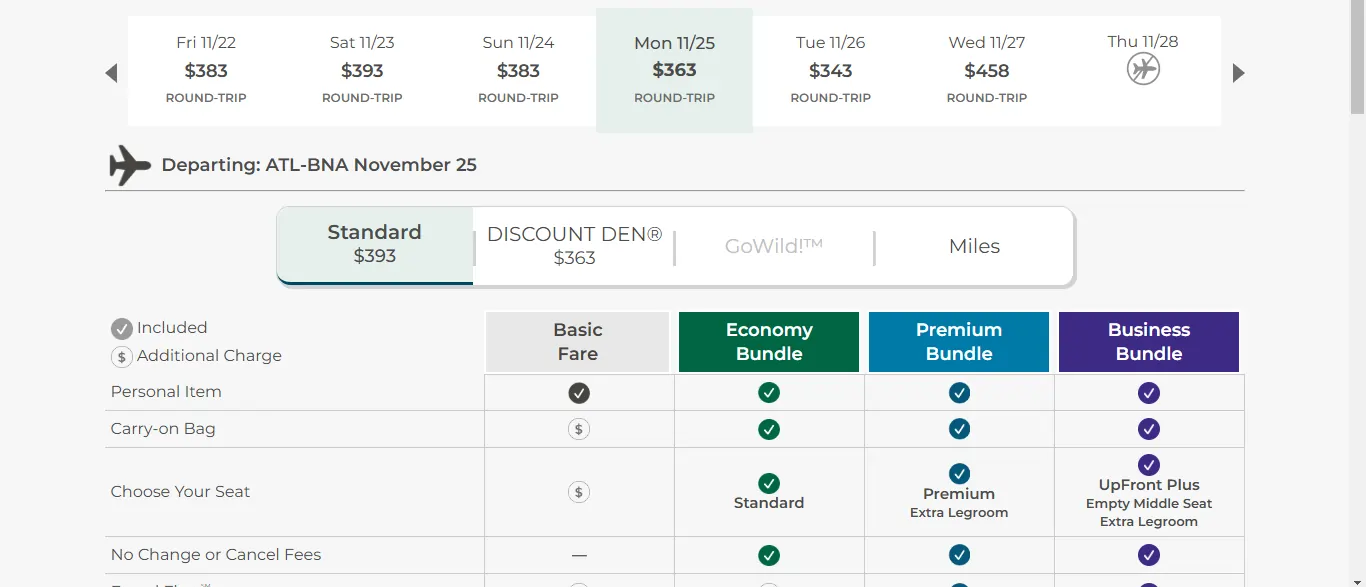1366x587 pixels.
Task: Click the Included checkmark legend icon
Action: [x=122, y=328]
